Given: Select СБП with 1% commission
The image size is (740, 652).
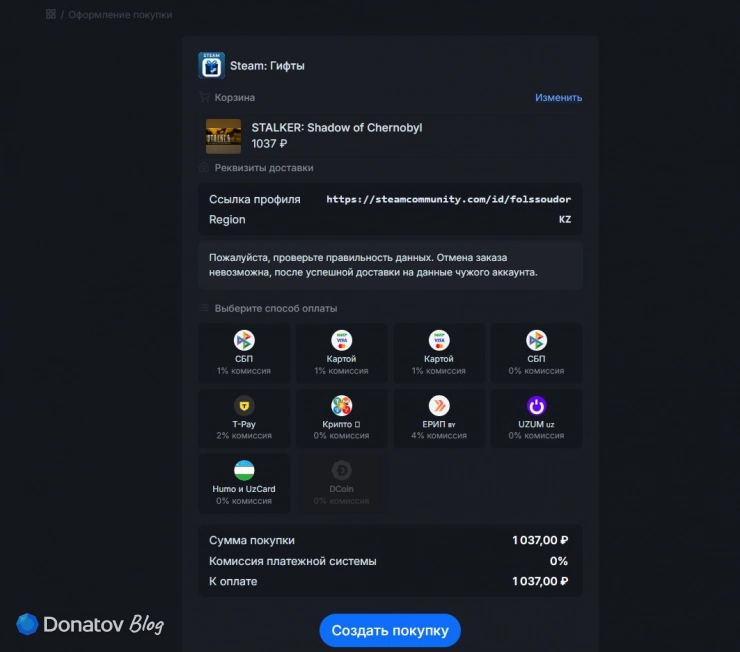Looking at the screenshot, I should coord(244,353).
